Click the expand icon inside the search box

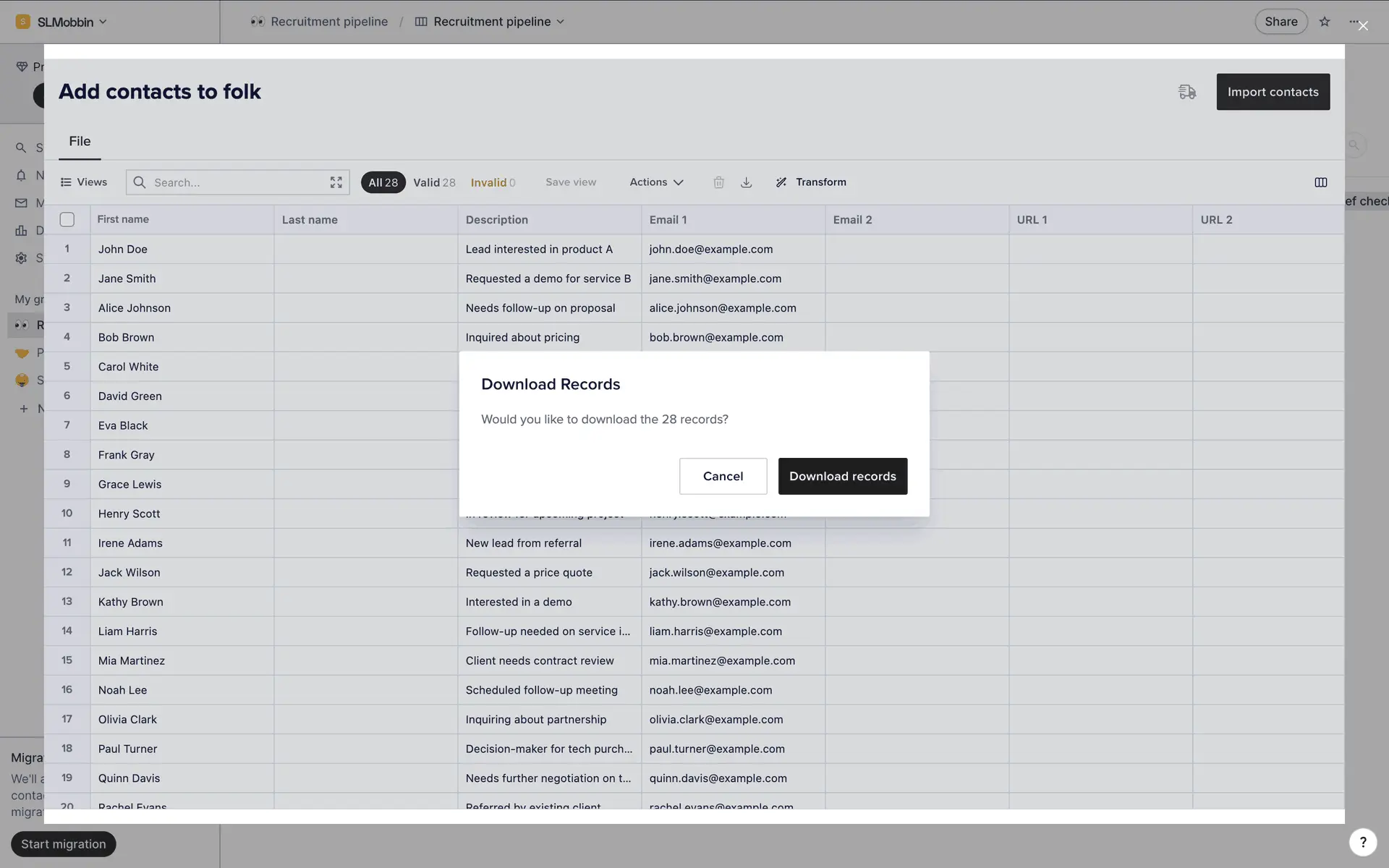tap(336, 182)
